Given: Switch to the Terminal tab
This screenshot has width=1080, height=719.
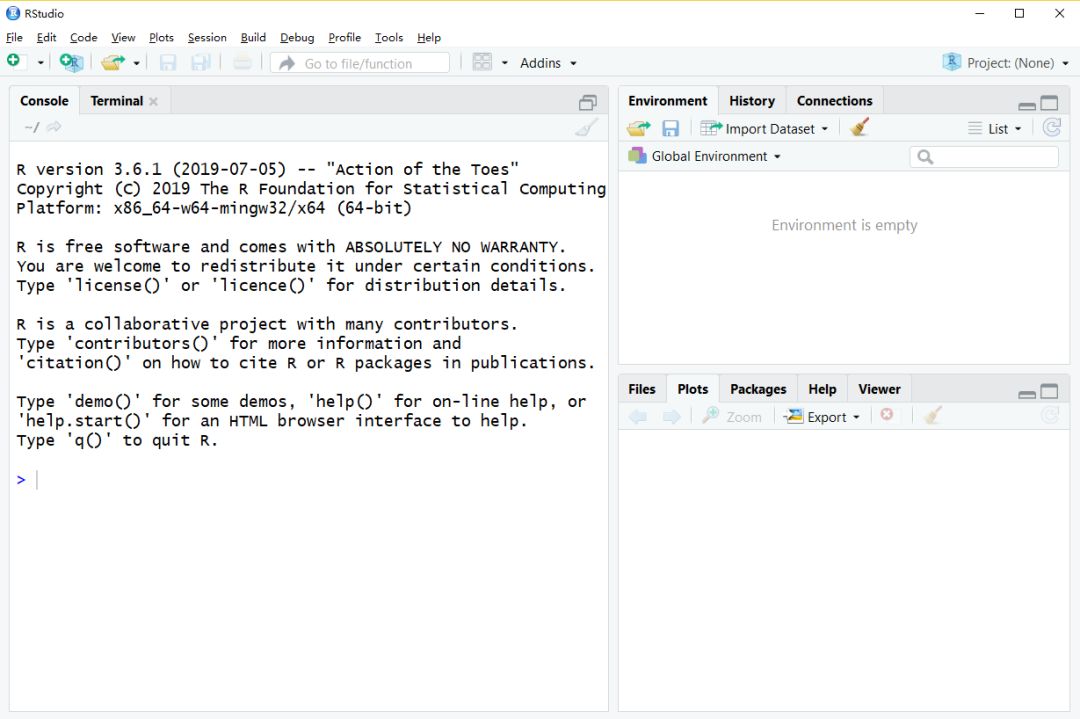Looking at the screenshot, I should (x=116, y=101).
